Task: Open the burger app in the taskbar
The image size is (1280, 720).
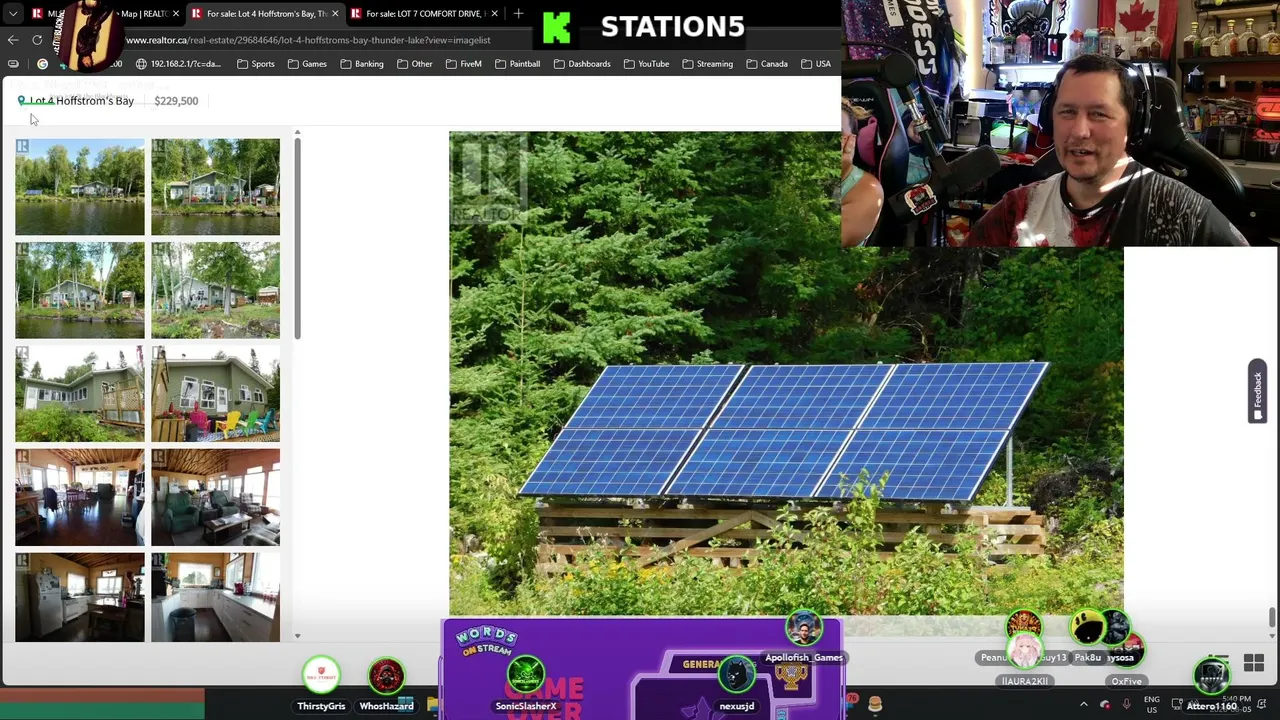Action: (x=875, y=705)
